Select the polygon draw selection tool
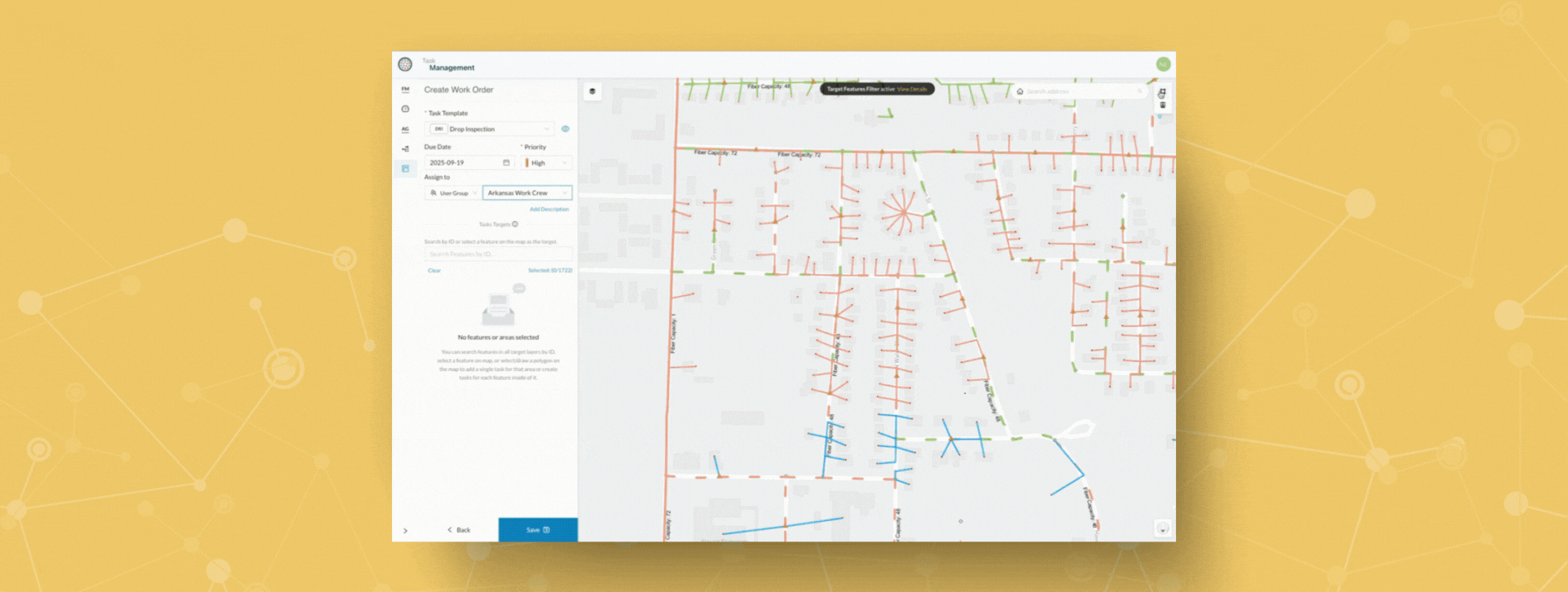The height and width of the screenshot is (592, 1568). pyautogui.click(x=1162, y=93)
